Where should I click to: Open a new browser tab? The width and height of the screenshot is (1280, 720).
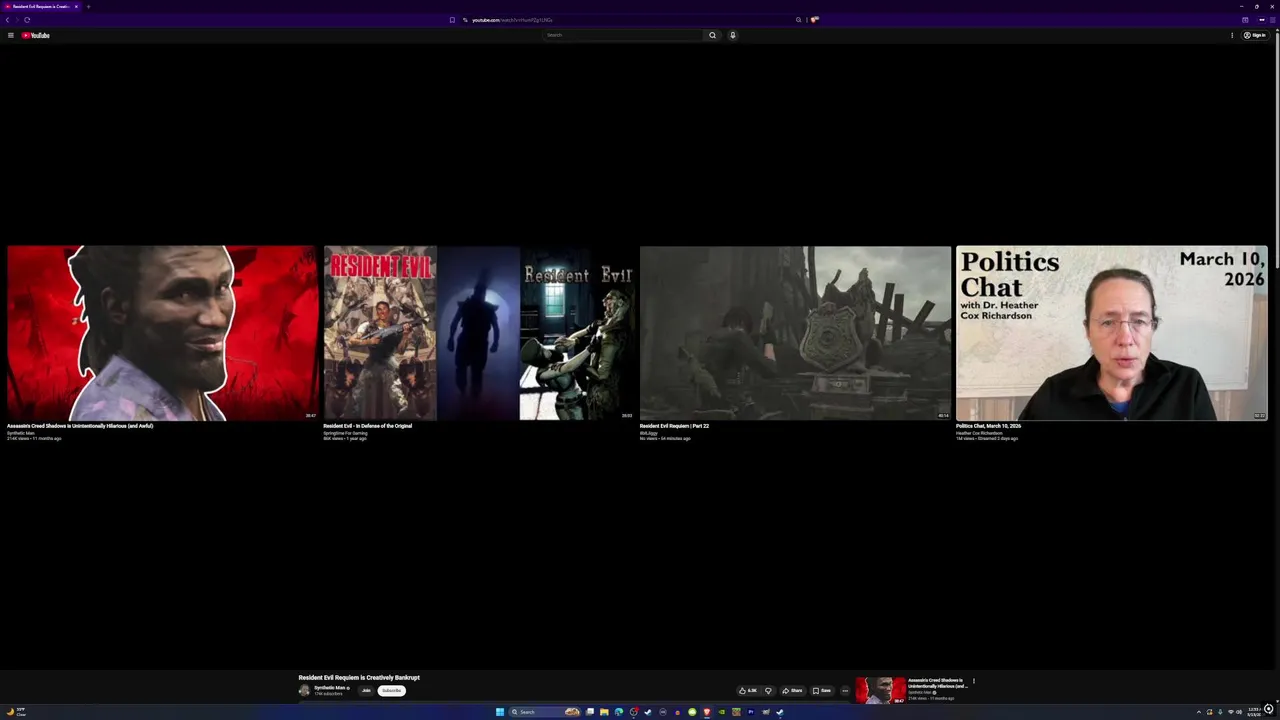coord(88,6)
